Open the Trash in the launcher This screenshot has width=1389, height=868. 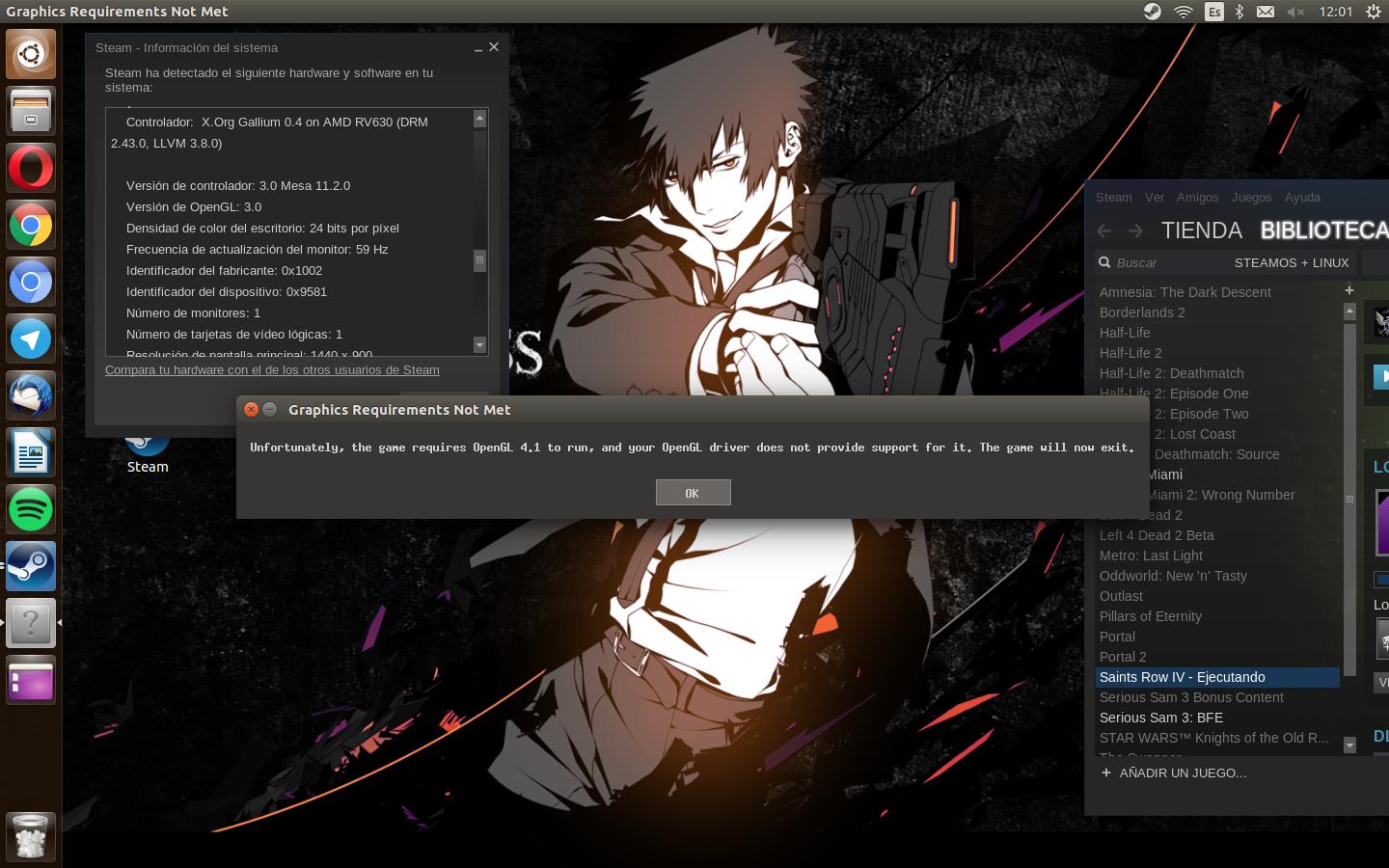(31, 836)
